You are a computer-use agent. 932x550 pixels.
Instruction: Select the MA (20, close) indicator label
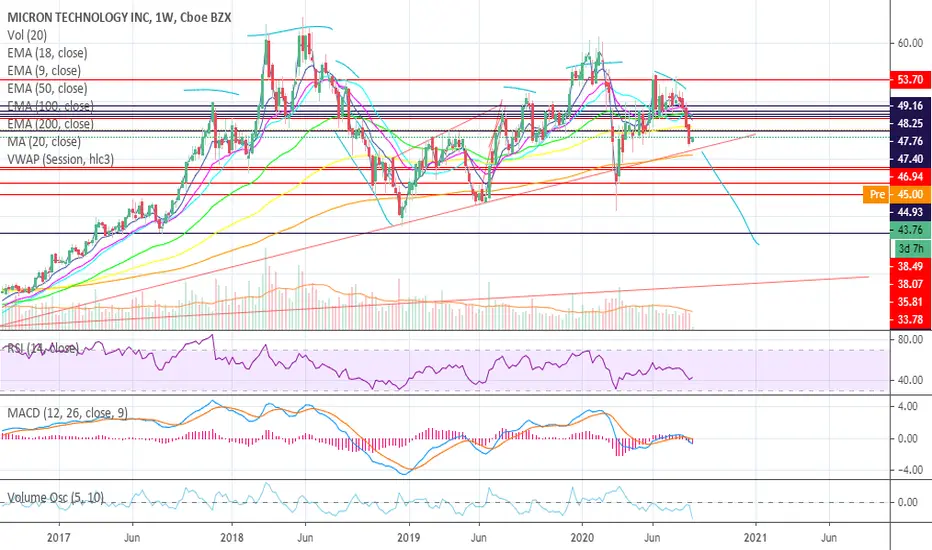(44, 142)
